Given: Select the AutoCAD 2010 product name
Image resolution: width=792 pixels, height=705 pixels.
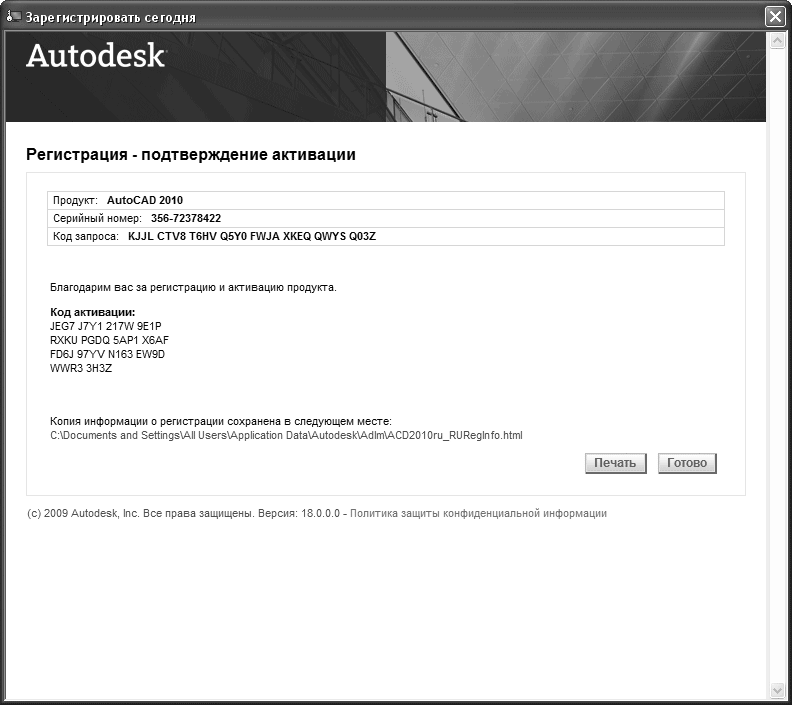Looking at the screenshot, I should [145, 200].
